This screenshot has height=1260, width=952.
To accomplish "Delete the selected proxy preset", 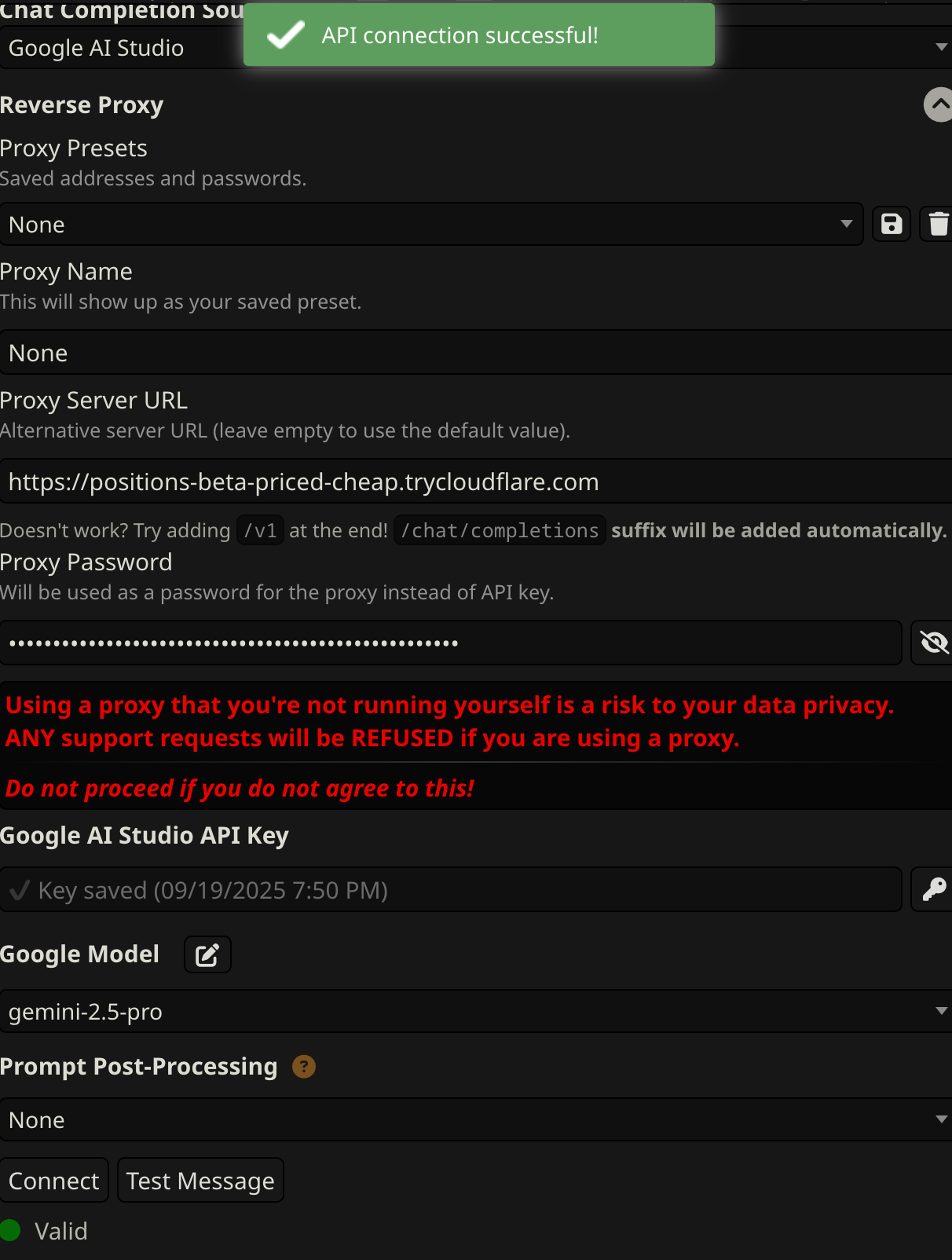I will click(938, 225).
